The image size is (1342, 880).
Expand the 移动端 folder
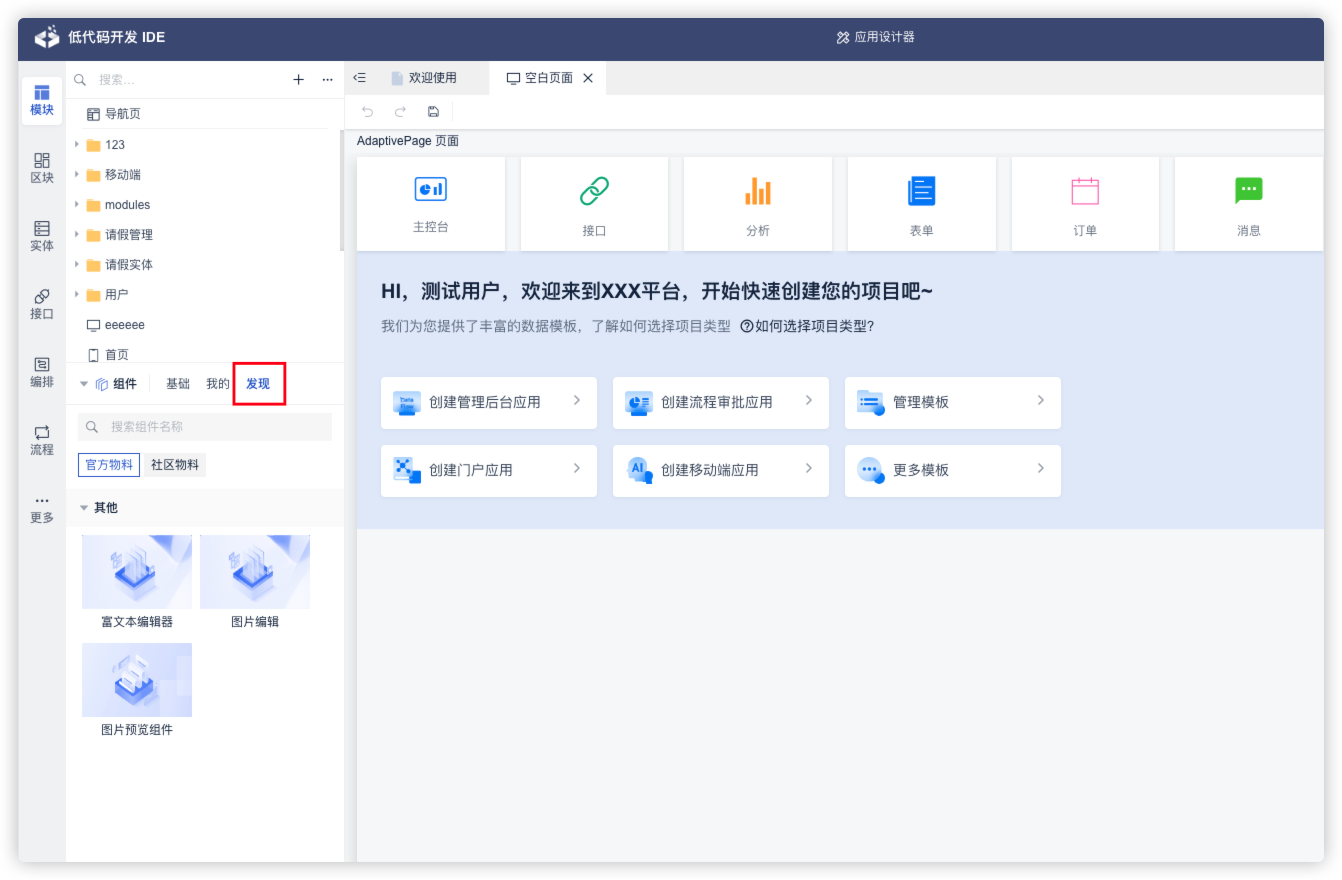[x=77, y=175]
